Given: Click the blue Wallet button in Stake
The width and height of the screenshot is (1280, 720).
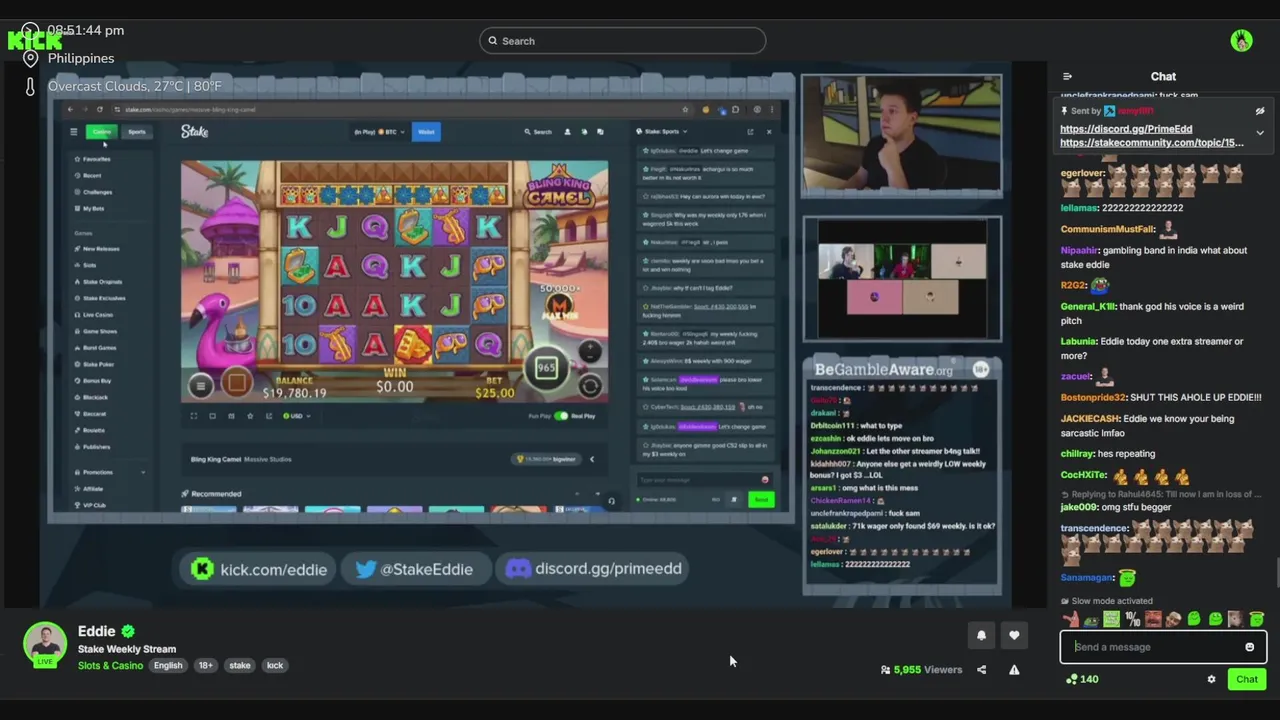Looking at the screenshot, I should pyautogui.click(x=426, y=132).
